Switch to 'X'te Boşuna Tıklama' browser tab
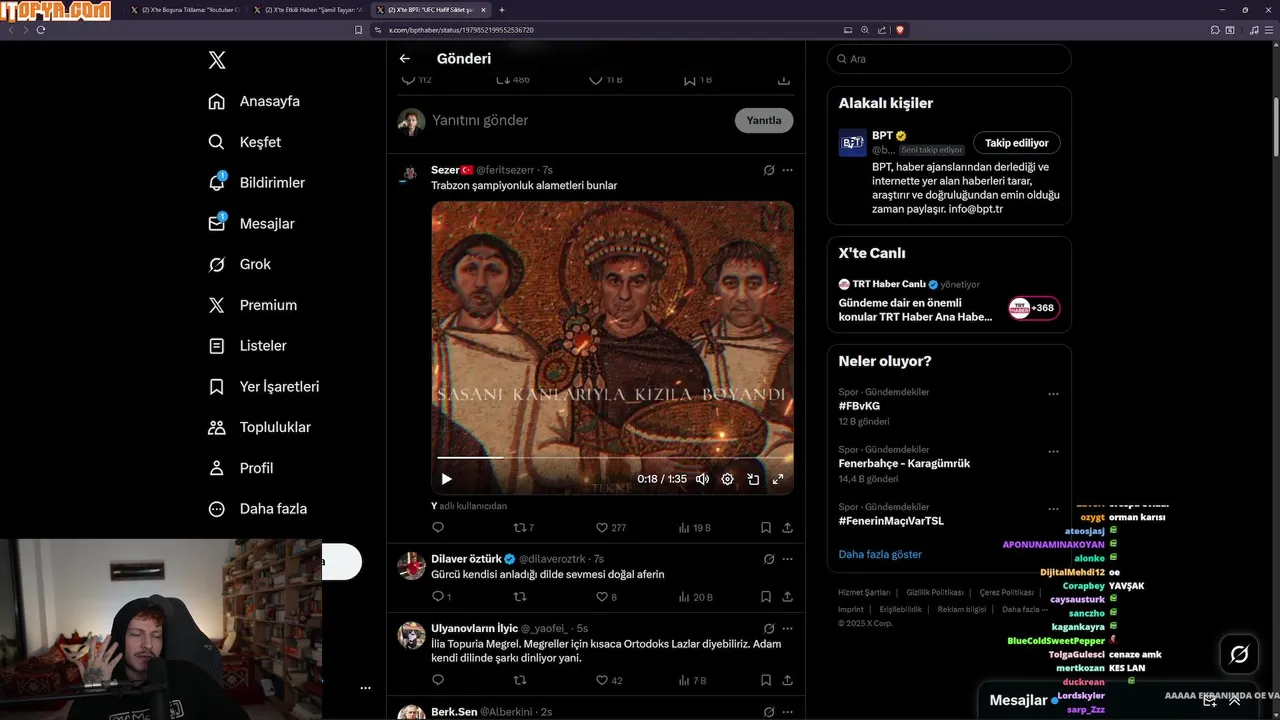Screen dimensions: 1280x720 click(185, 9)
